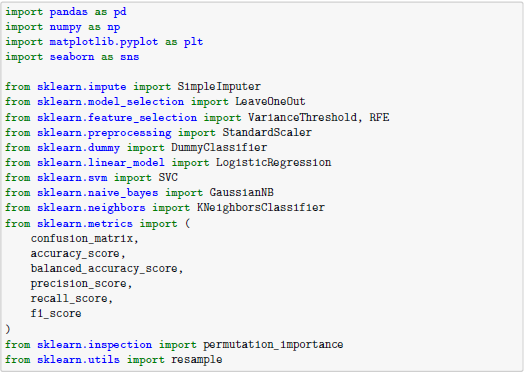Click the 'seaborn' module name
This screenshot has height=372, width=525.
point(72,57)
